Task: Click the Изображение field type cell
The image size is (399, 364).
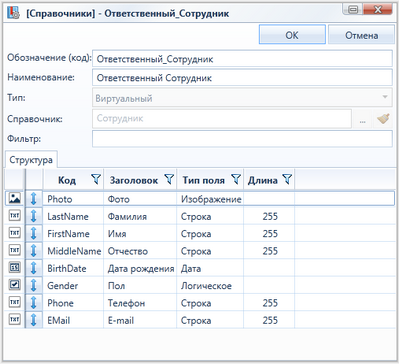Action: coord(210,199)
